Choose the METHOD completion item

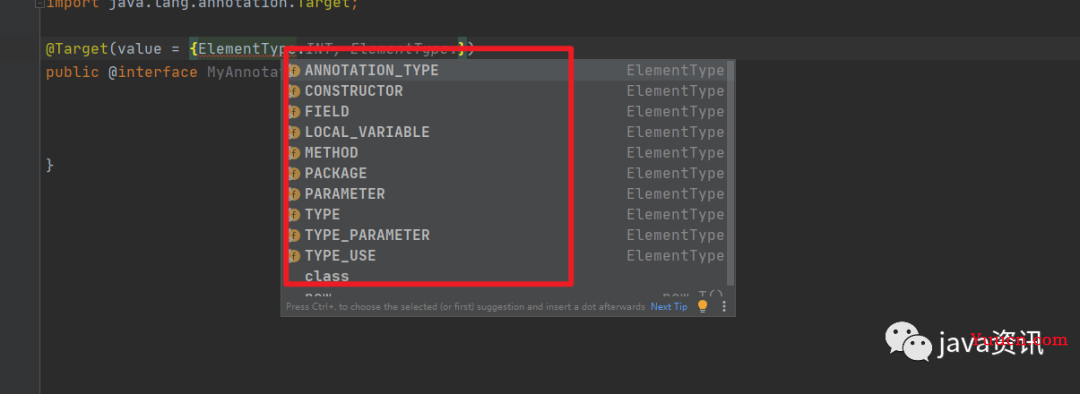(x=505, y=153)
